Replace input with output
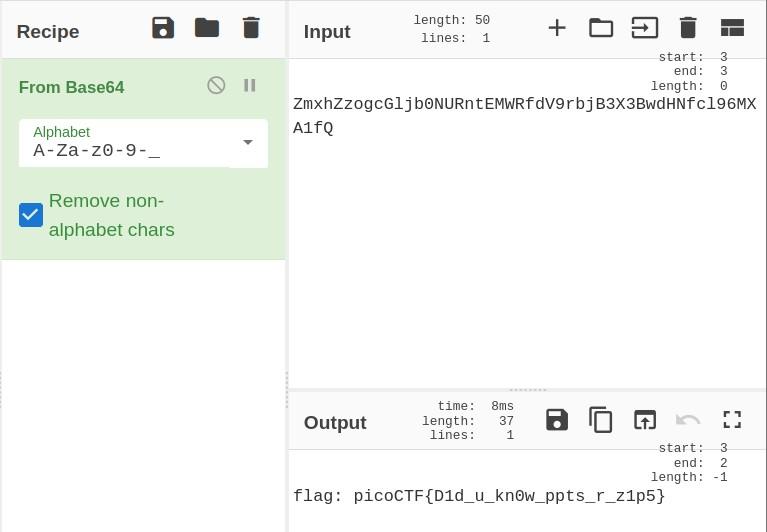767x532 pixels. [x=645, y=420]
